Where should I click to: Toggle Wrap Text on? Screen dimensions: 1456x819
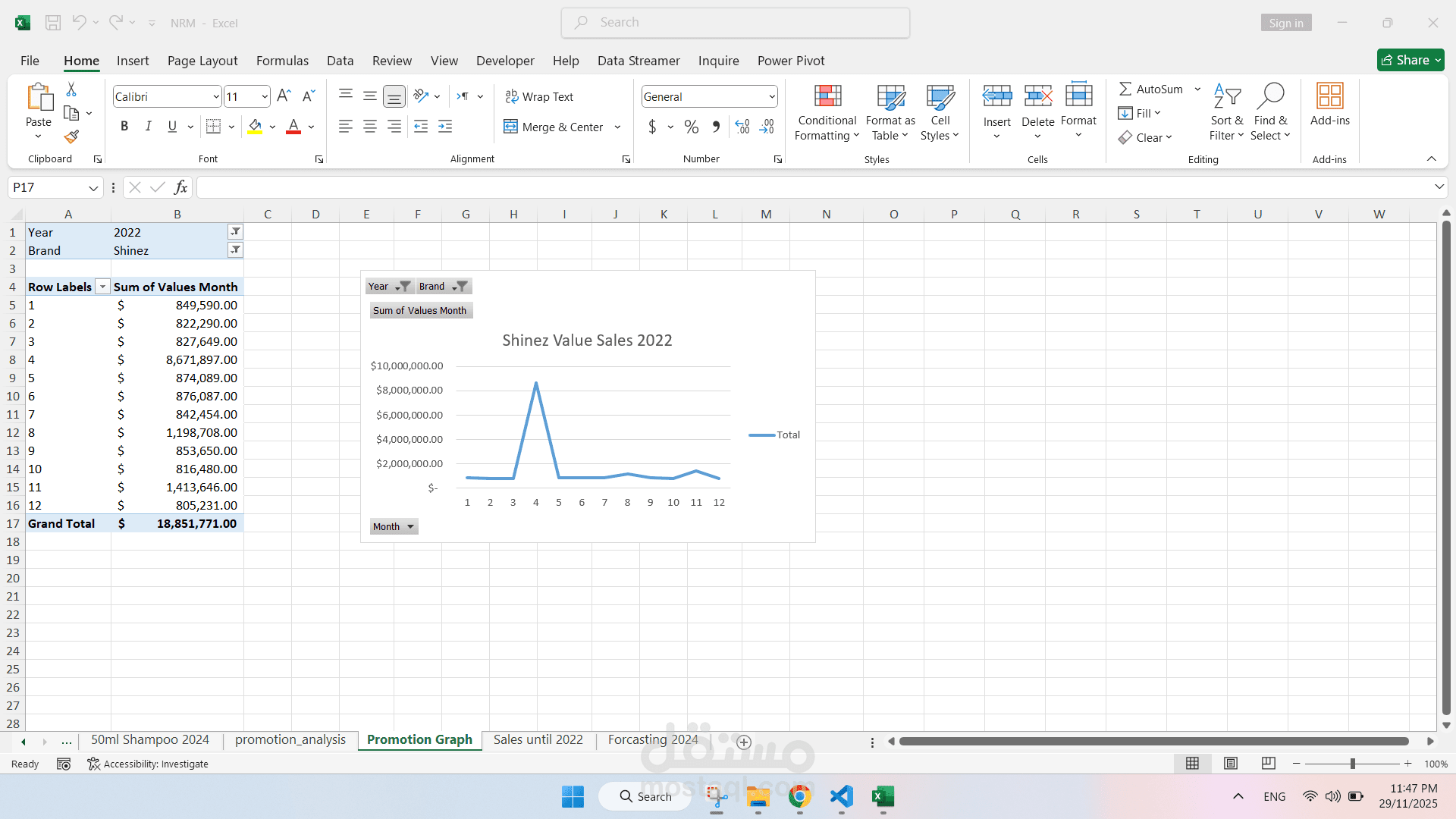point(539,96)
